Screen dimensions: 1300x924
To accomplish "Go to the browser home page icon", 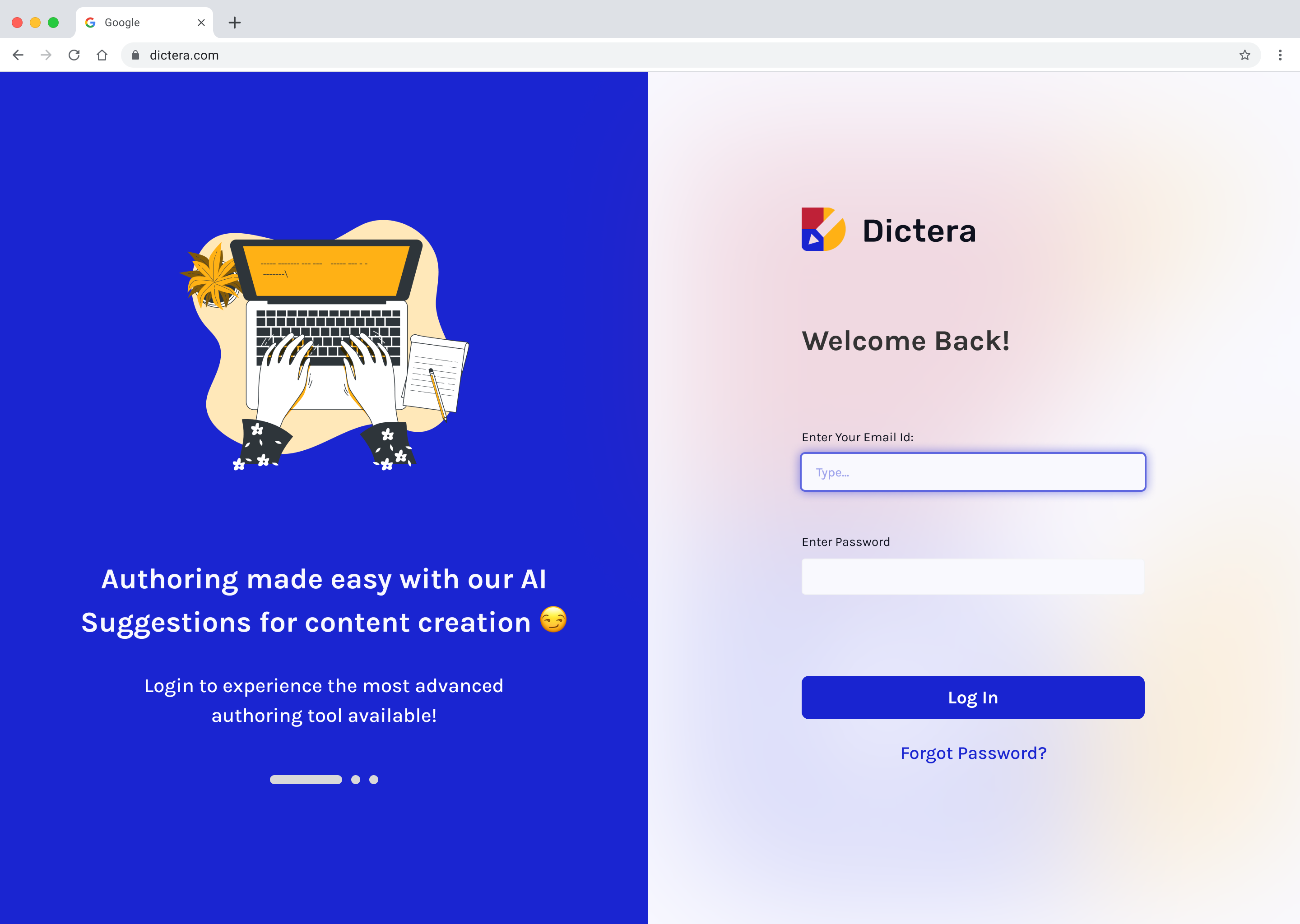I will (x=102, y=55).
